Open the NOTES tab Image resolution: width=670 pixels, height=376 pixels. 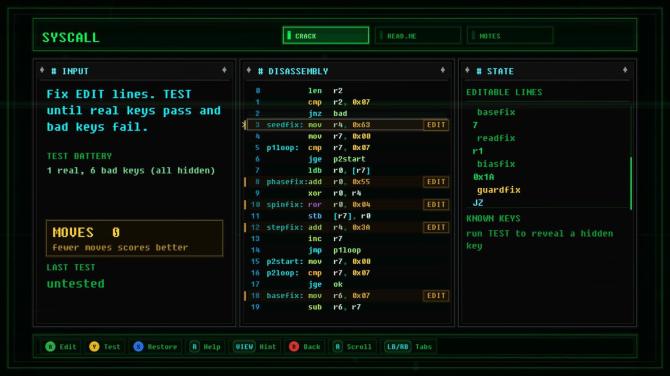510,35
